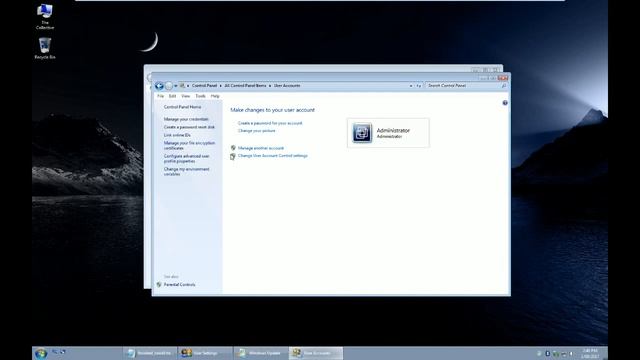Open Configure advanced user profile properties
Screen dimensions: 640x360
click(187, 159)
